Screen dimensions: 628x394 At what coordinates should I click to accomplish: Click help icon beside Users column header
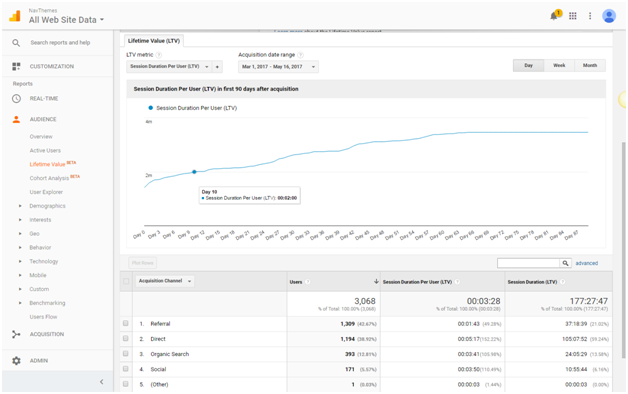click(308, 282)
